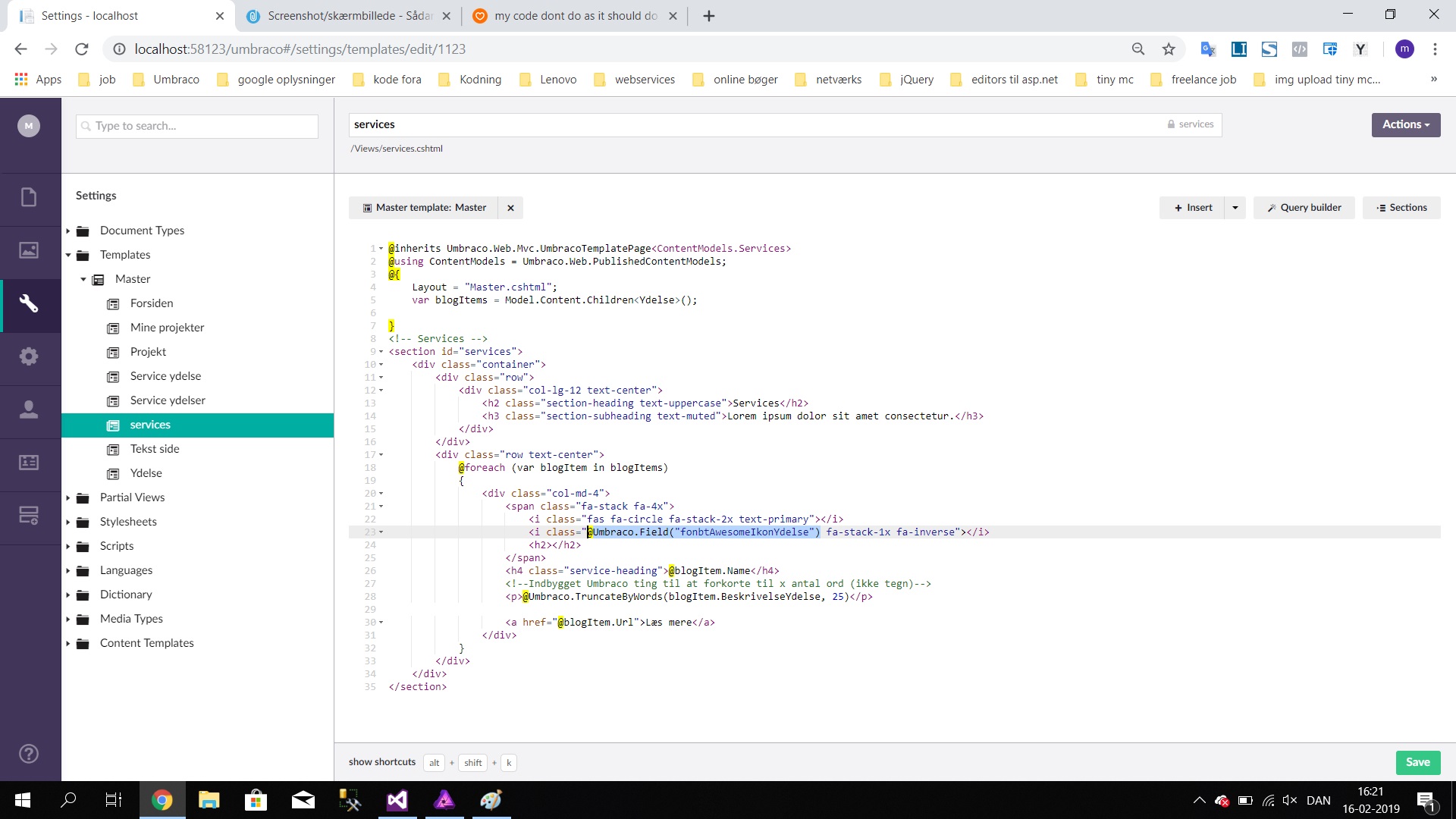Switch to the Screenshot/skærmbillede tab
The image size is (1456, 819).
tap(350, 16)
